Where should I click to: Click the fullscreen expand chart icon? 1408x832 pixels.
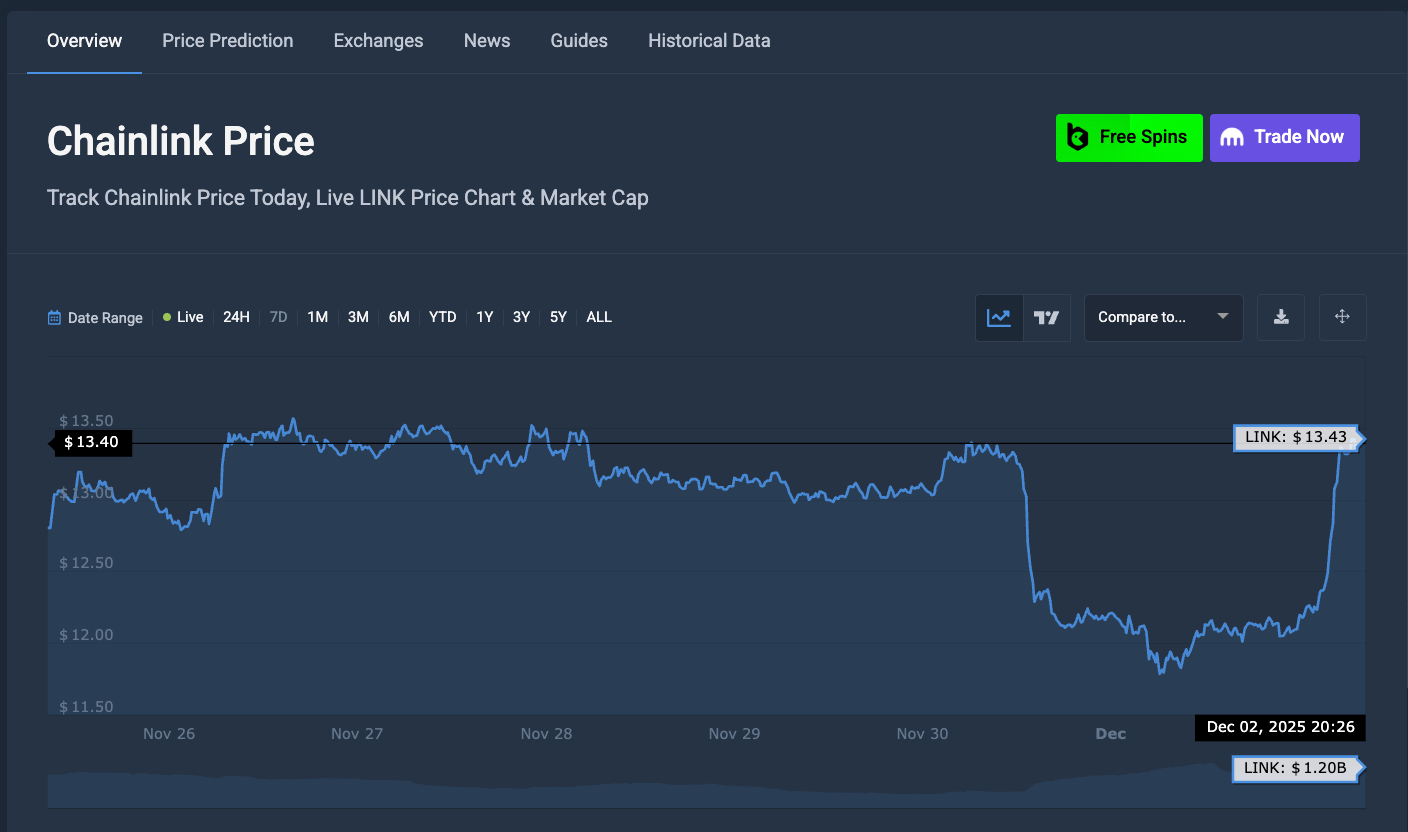tap(1342, 318)
